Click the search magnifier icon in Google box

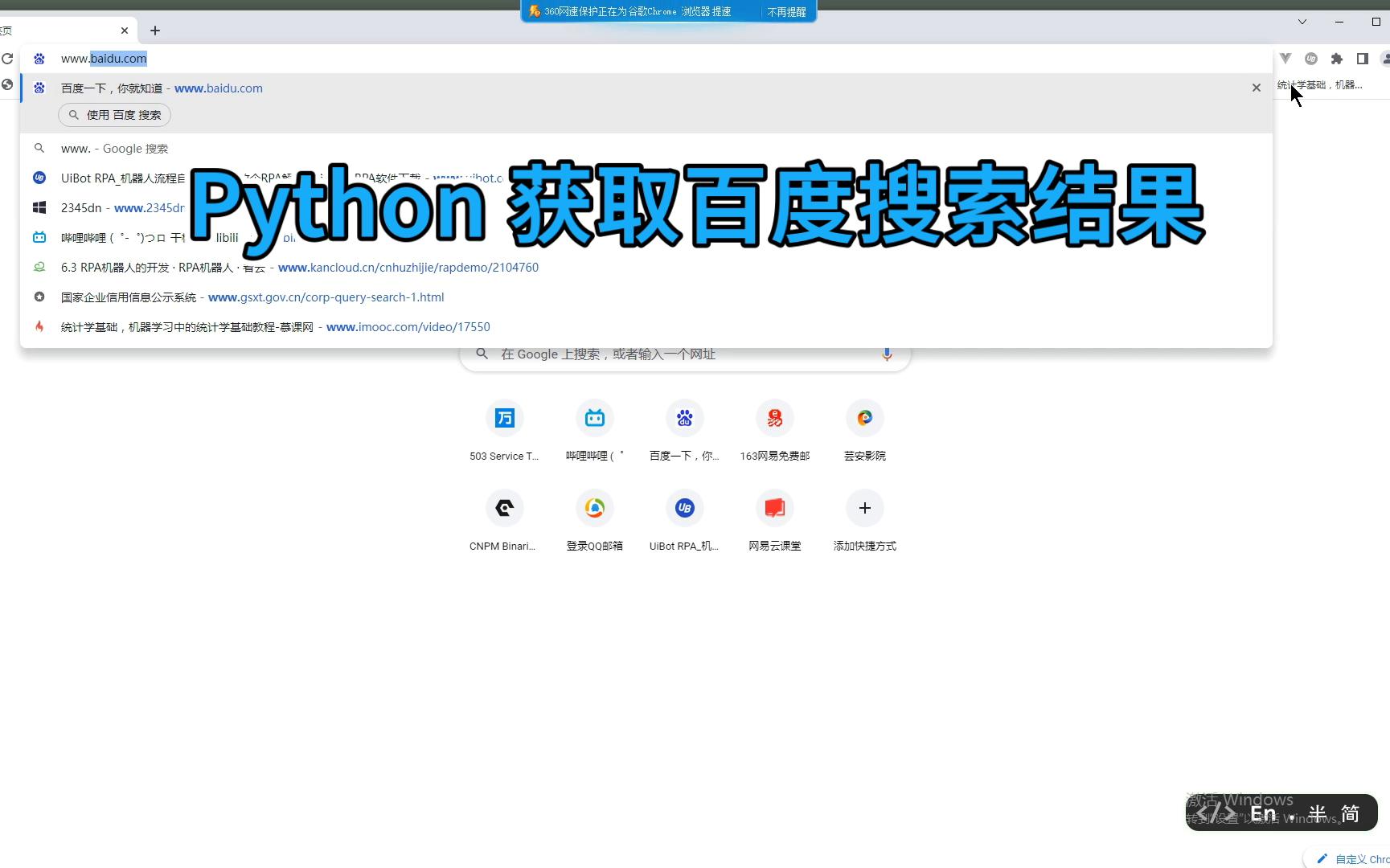(x=482, y=354)
